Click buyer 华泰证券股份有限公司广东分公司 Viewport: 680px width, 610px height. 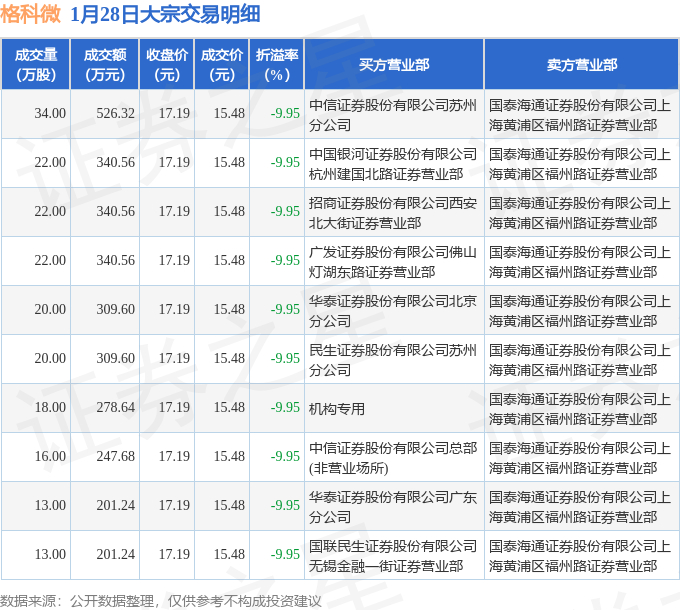click(393, 507)
